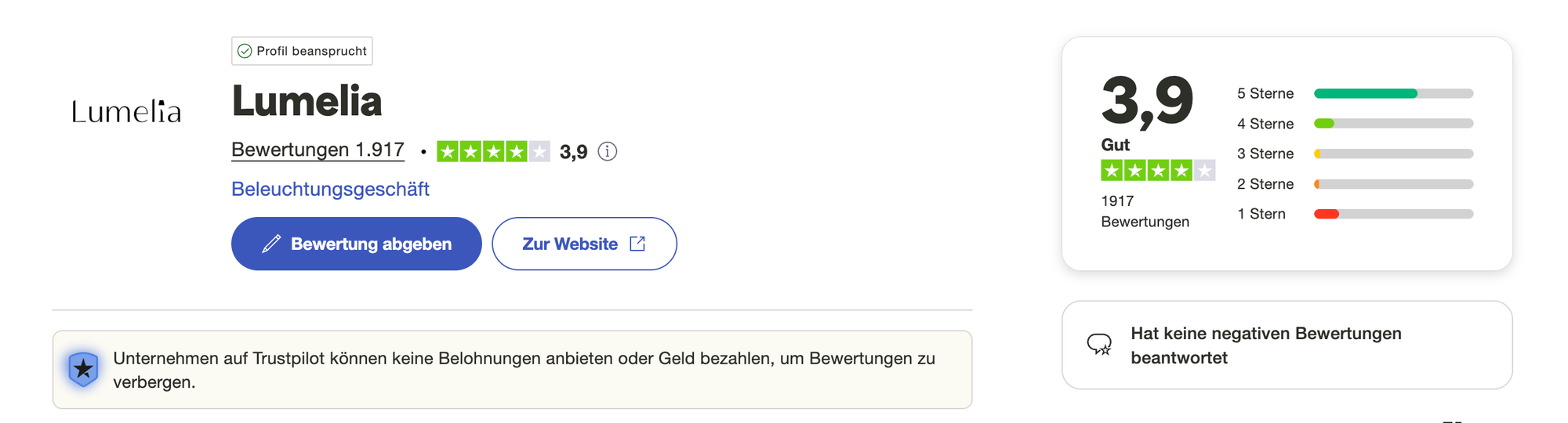Select the 1 Stern rating bar
The height and width of the screenshot is (423, 1568).
tap(1393, 214)
